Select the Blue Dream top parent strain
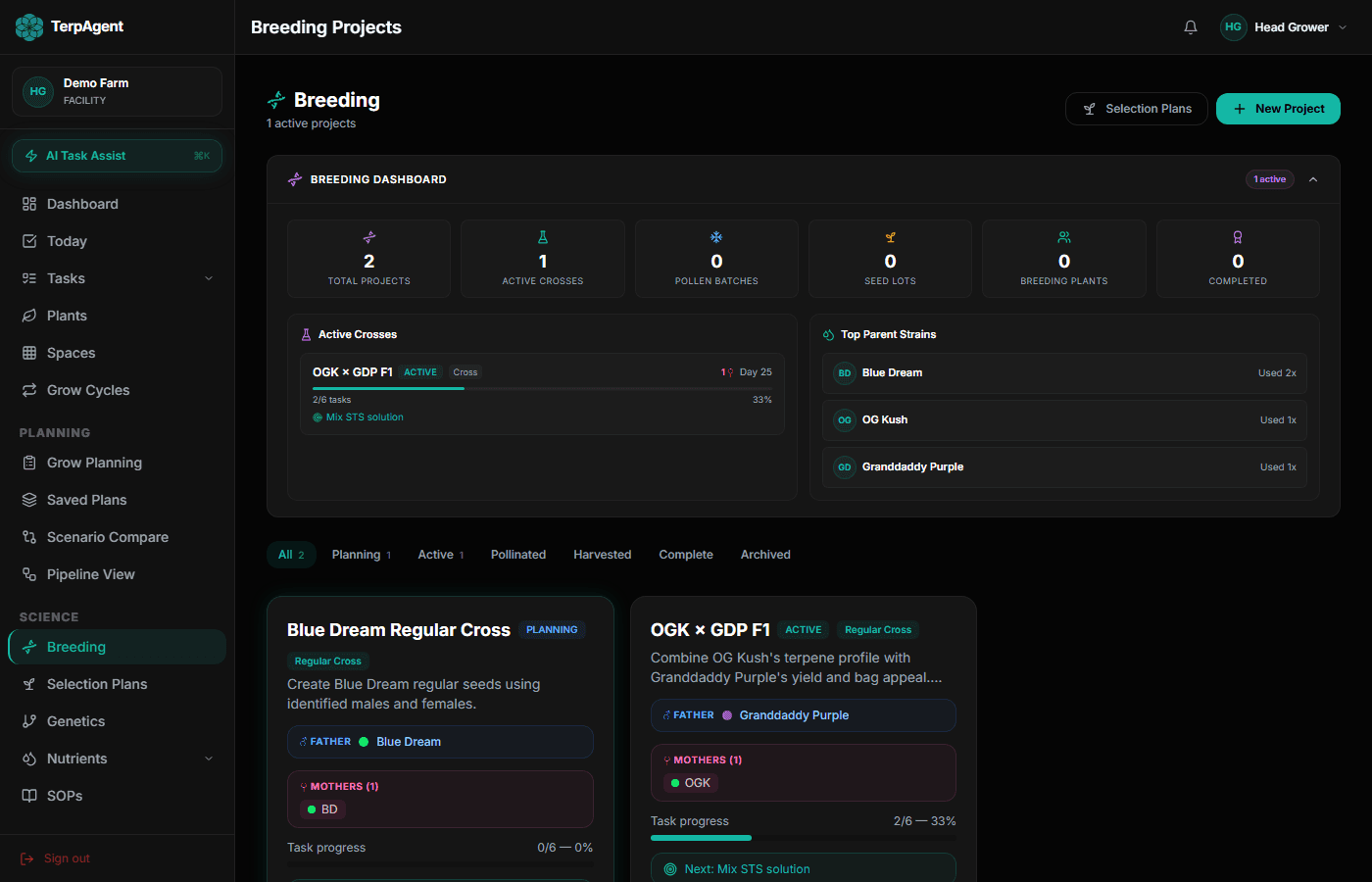Image resolution: width=1372 pixels, height=882 pixels. click(1064, 372)
